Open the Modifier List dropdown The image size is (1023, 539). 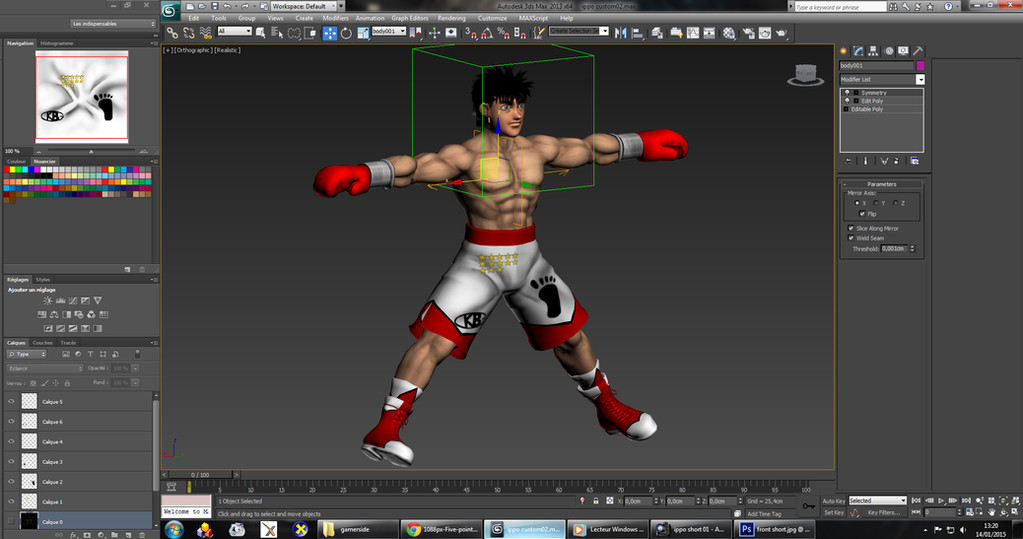882,79
